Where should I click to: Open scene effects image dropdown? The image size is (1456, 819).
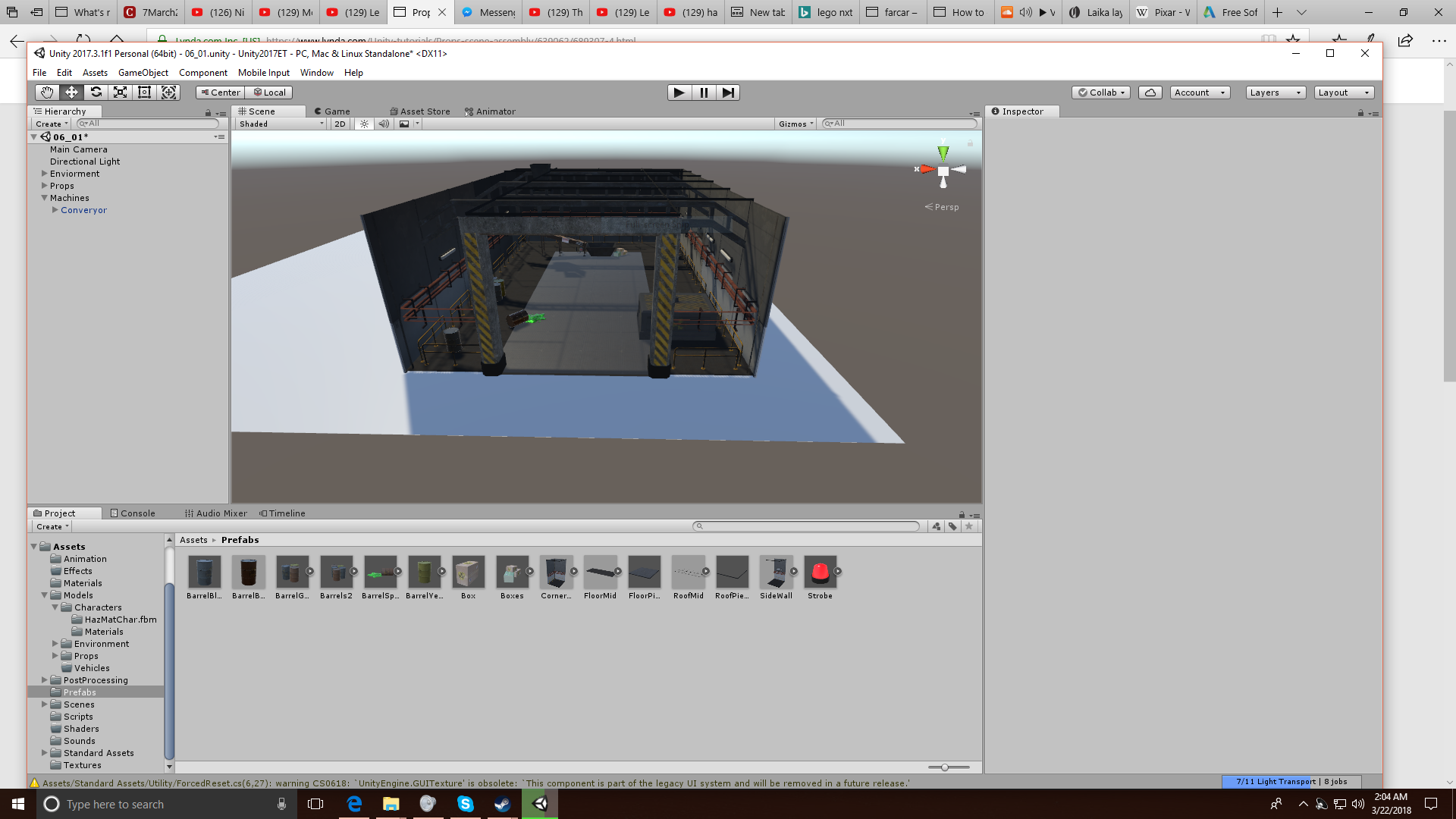tap(409, 124)
